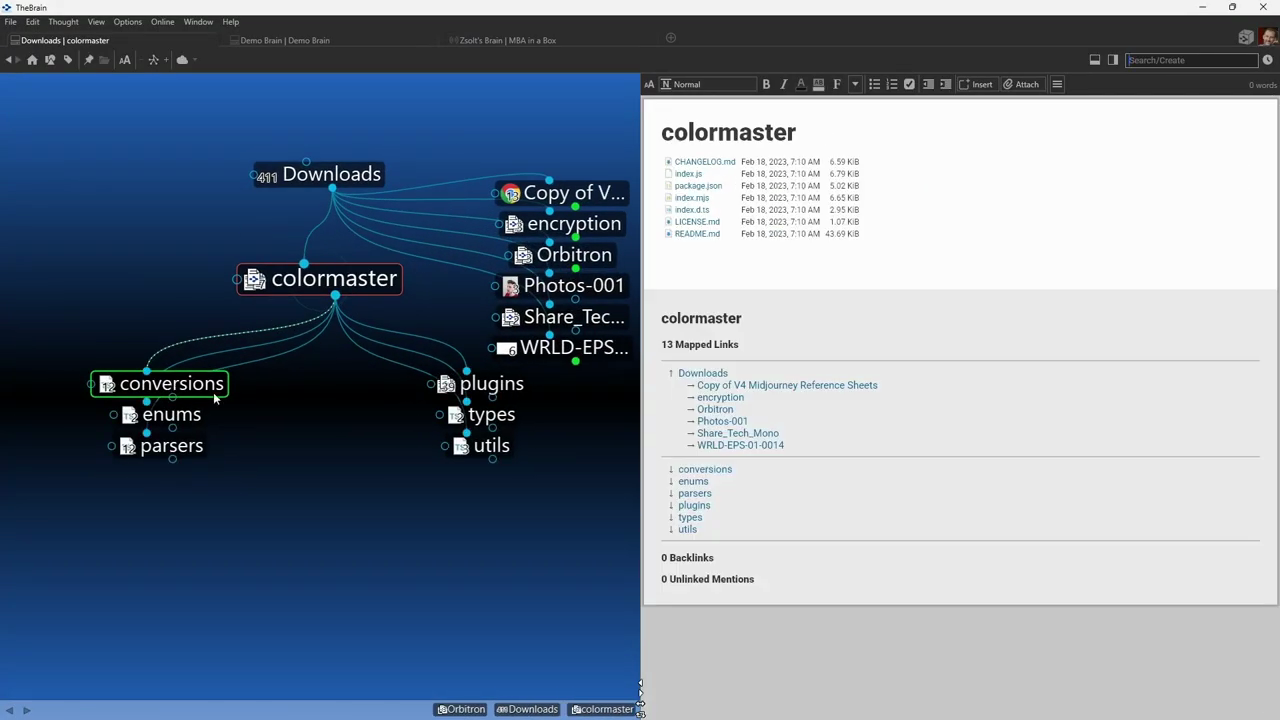Click the text highlight color icon

818,84
